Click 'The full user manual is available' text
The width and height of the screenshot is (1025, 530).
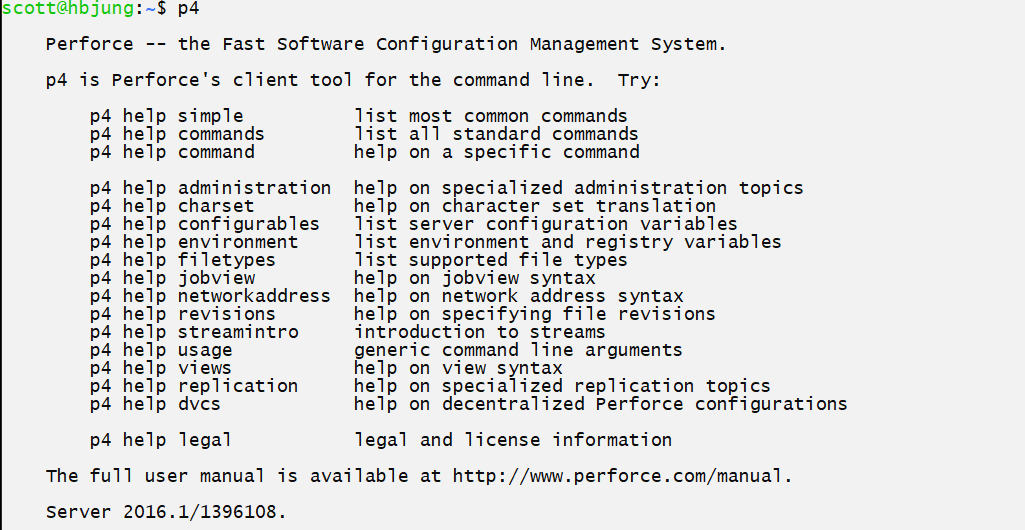point(227,476)
